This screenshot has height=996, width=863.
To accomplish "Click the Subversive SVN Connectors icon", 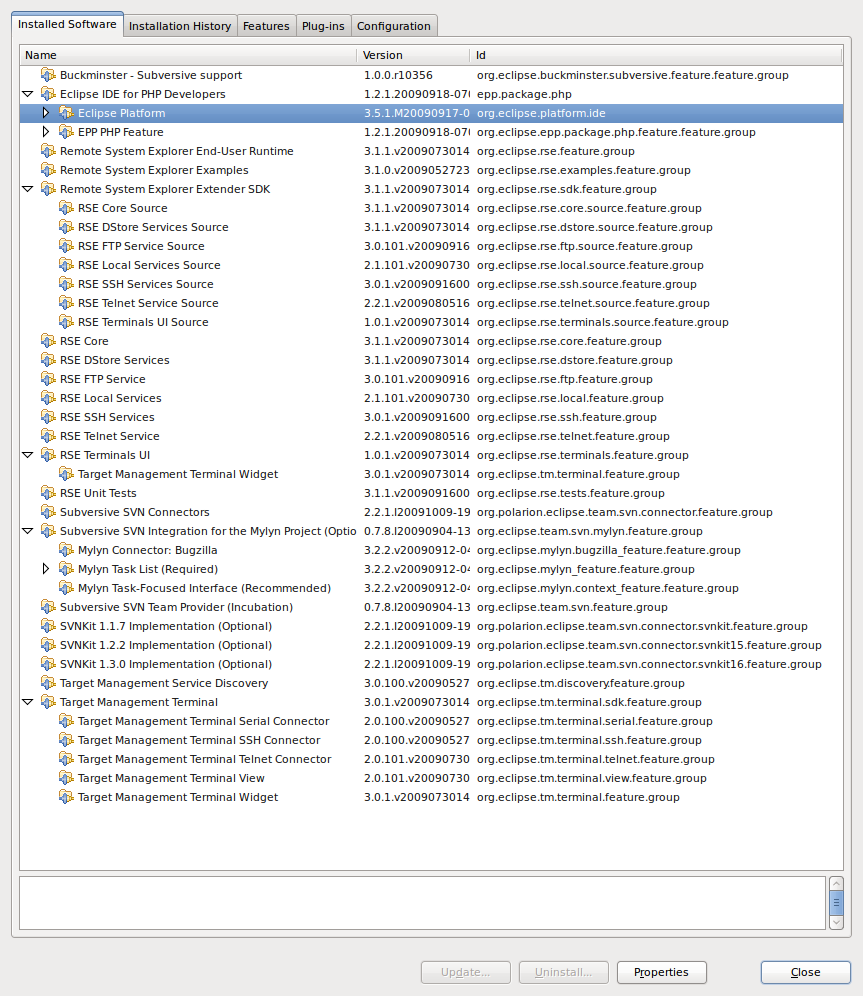I will coord(48,512).
